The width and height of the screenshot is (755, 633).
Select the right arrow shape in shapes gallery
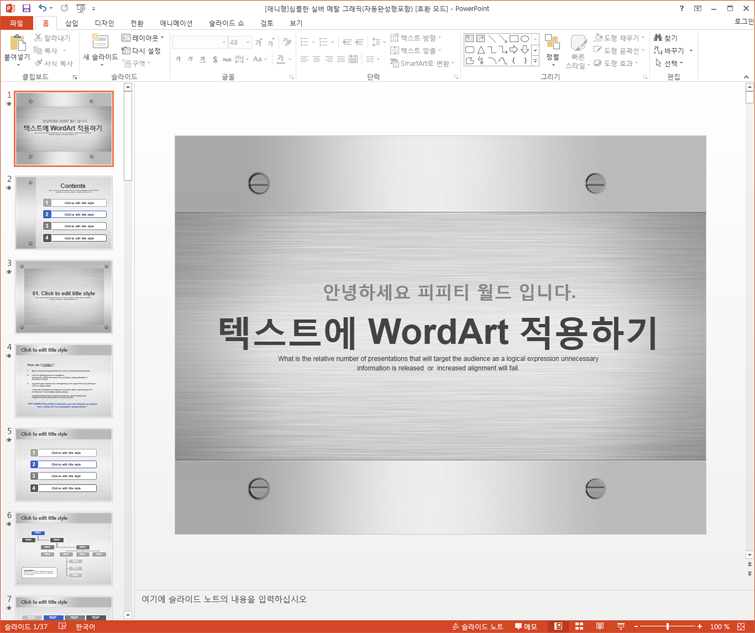[x=514, y=50]
